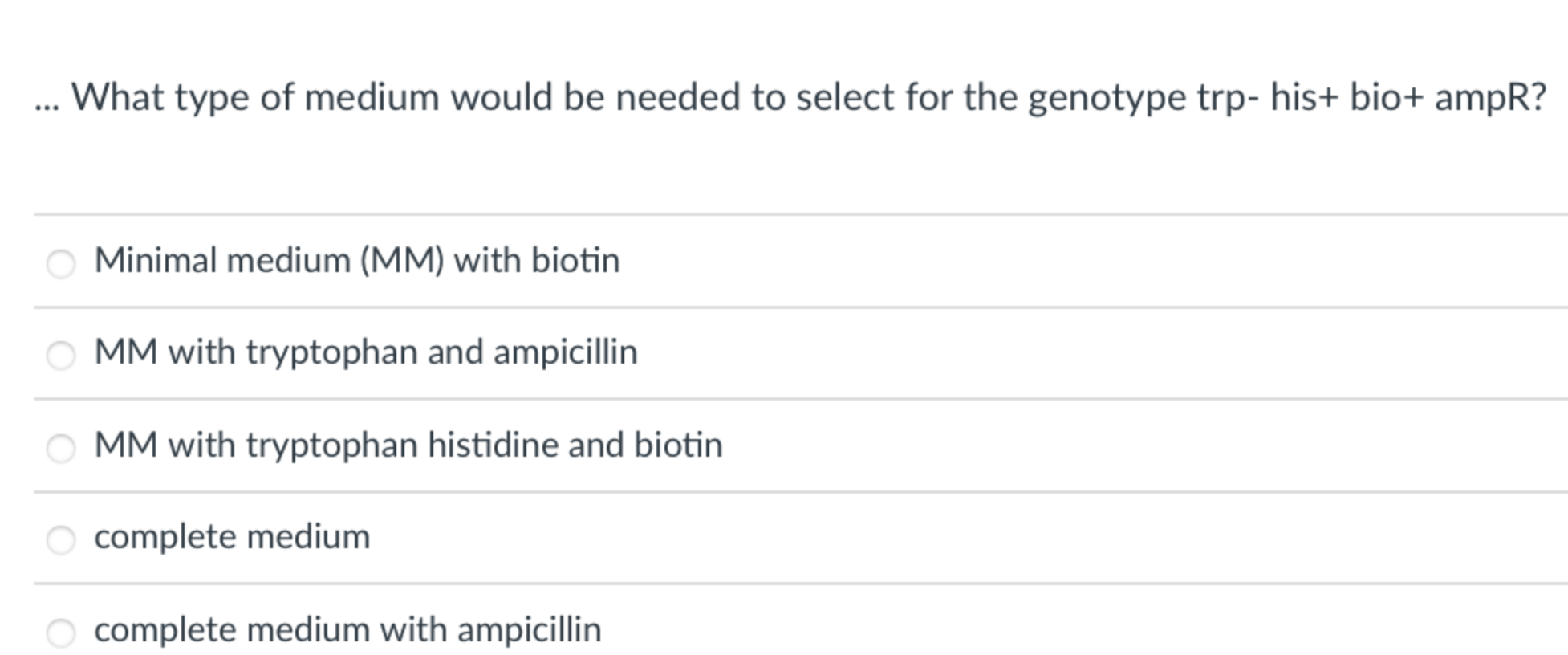Choose radio button for MM with tryptophan and ampicillin

pyautogui.click(x=61, y=355)
